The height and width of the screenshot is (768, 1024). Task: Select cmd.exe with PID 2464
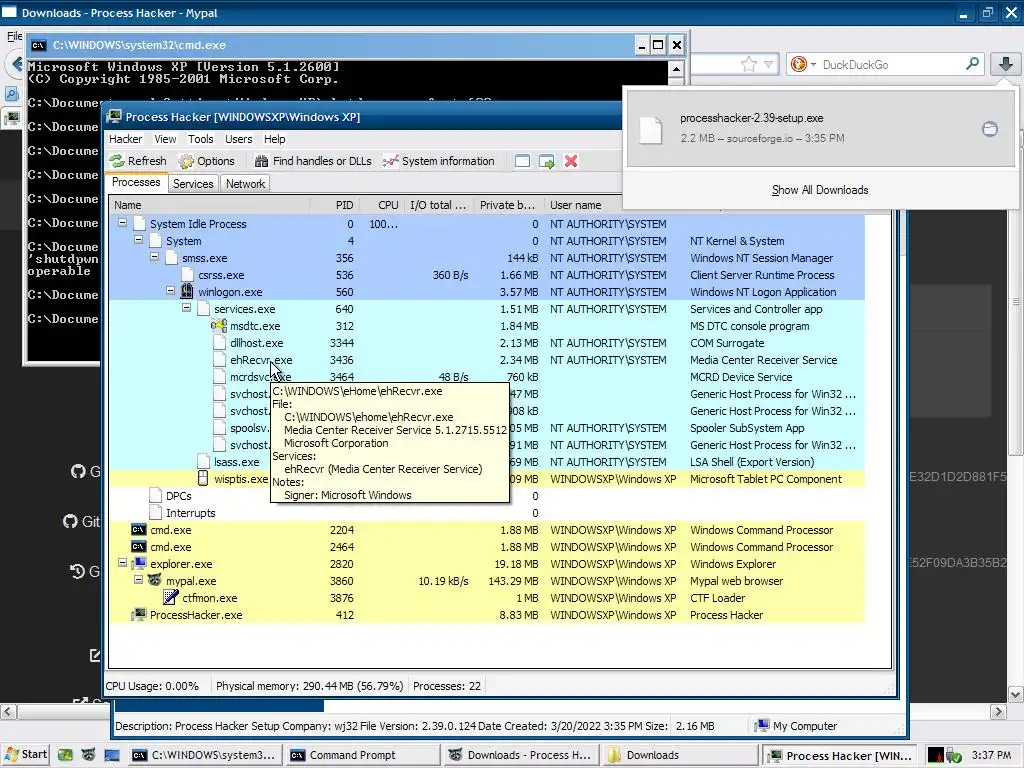[x=487, y=547]
